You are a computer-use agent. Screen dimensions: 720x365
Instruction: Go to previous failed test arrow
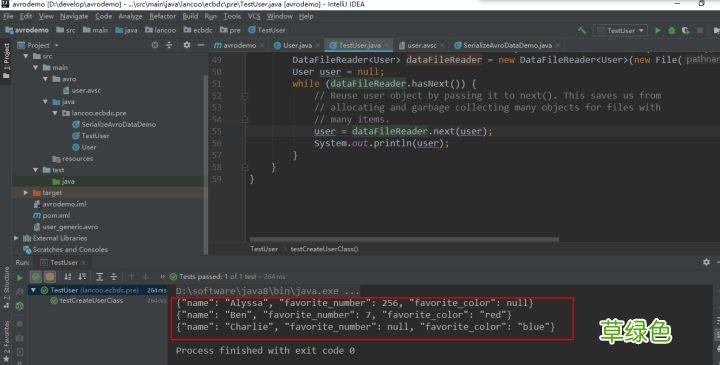pos(132,276)
